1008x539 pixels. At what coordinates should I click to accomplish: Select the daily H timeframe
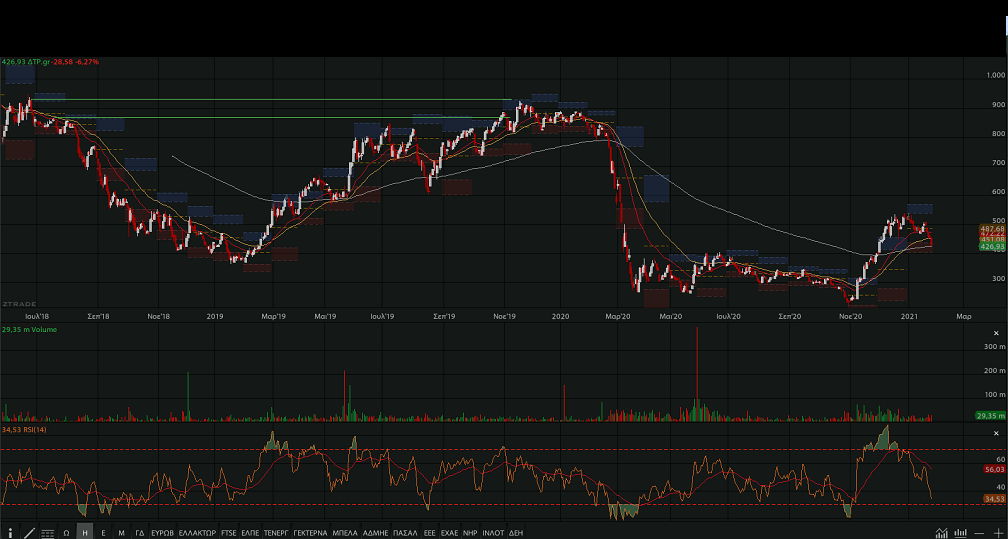coord(85,533)
